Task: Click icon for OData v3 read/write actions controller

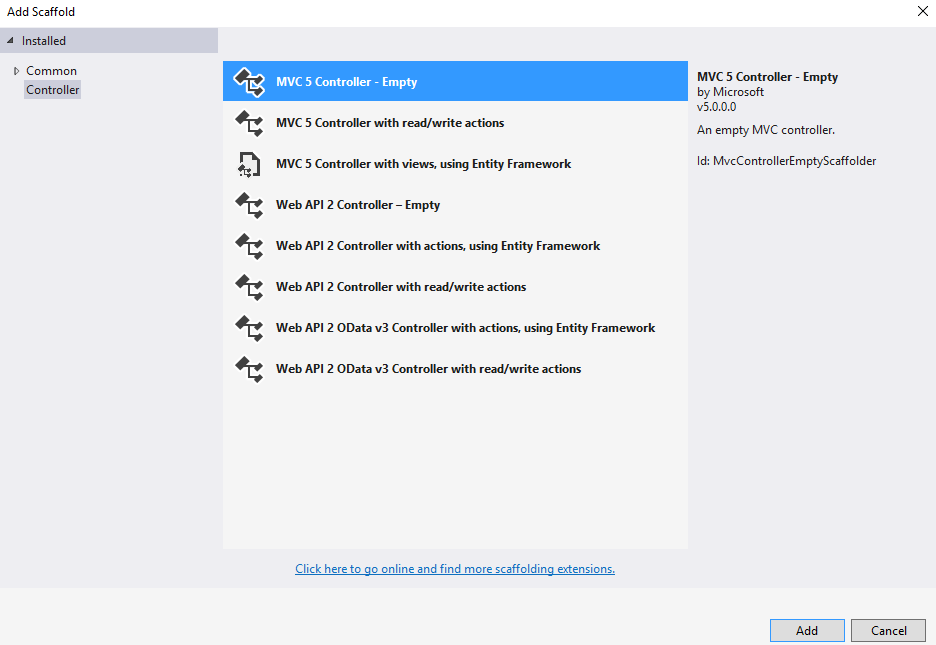Action: tap(248, 369)
